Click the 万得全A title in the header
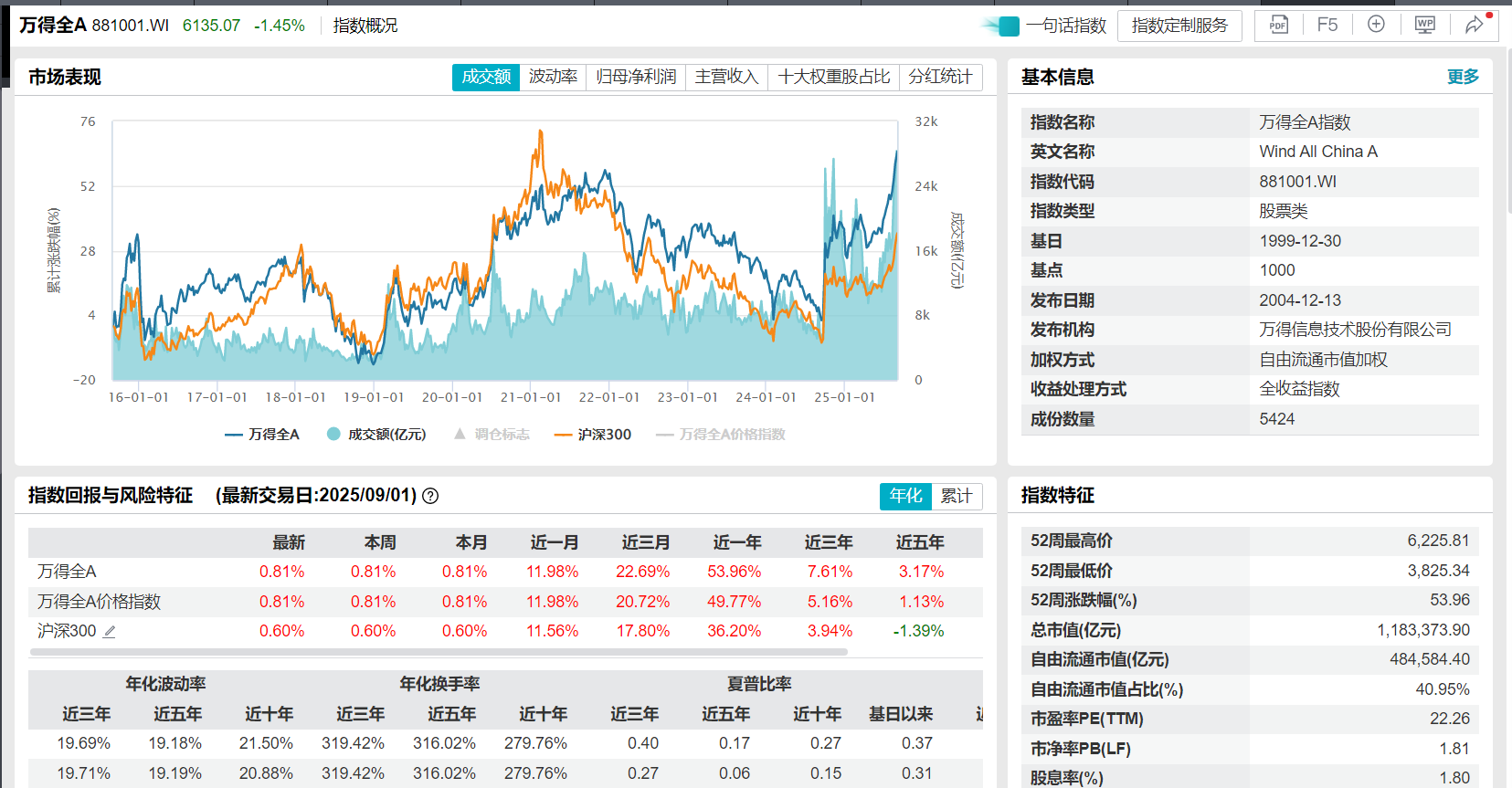Viewport: 1512px width, 788px height. point(53,26)
